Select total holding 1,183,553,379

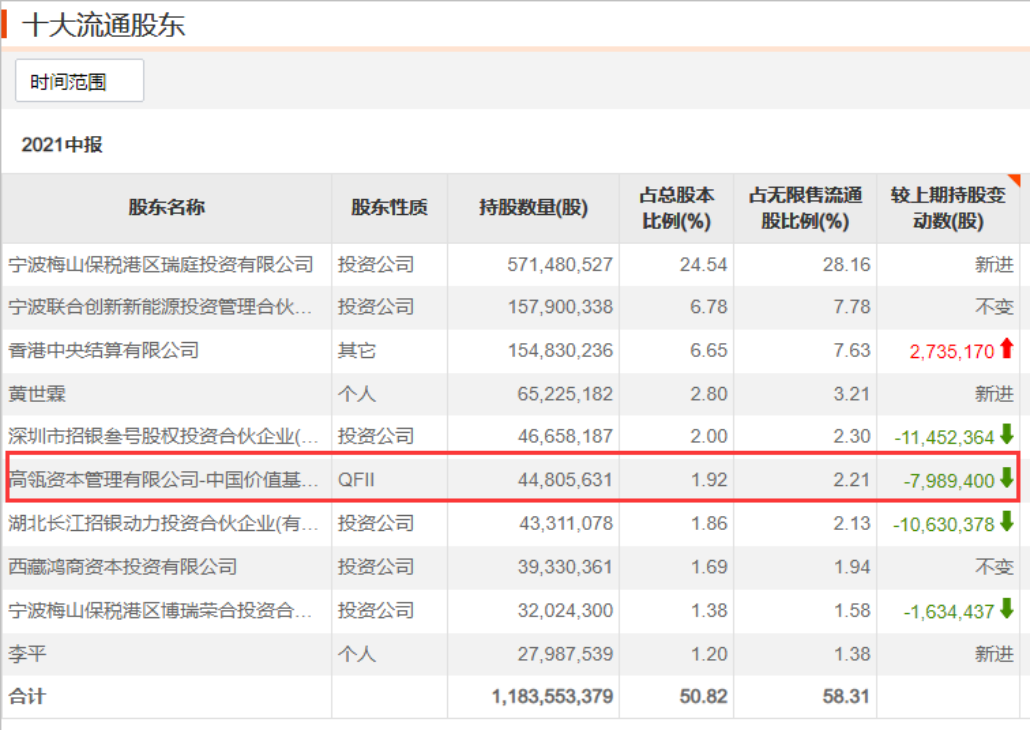pos(552,696)
